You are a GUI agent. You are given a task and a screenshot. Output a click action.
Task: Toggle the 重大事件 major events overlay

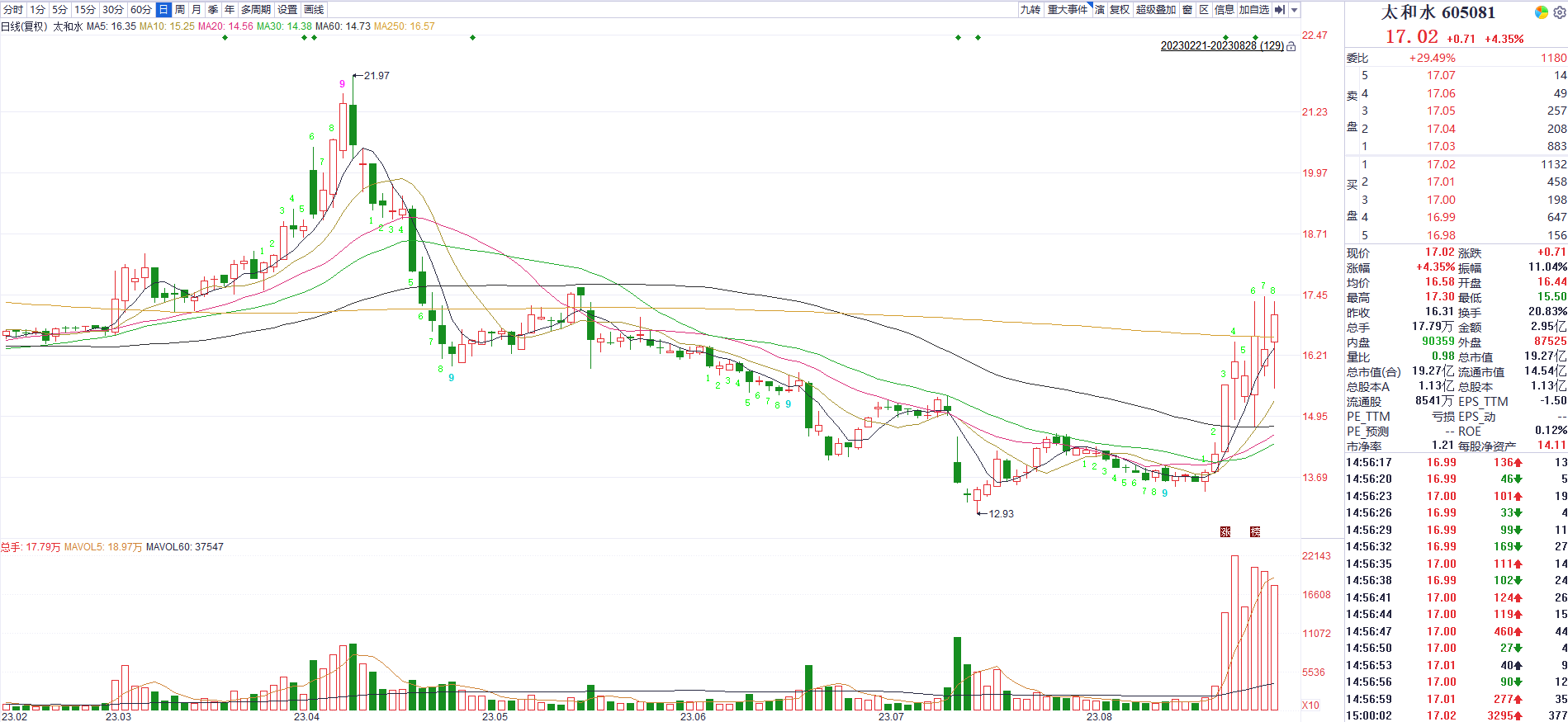[x=1068, y=10]
